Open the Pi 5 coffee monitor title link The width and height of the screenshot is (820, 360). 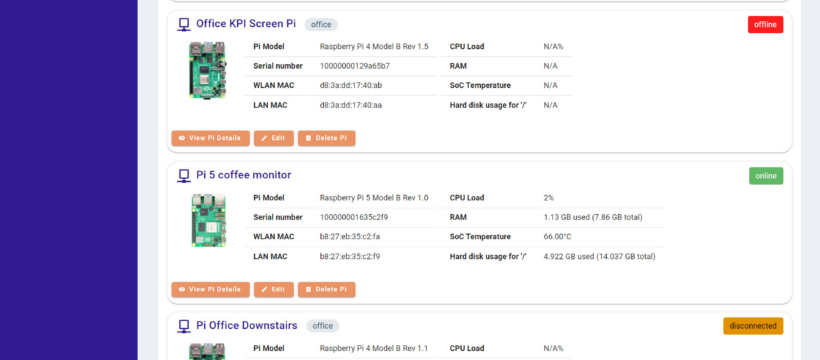tap(244, 175)
